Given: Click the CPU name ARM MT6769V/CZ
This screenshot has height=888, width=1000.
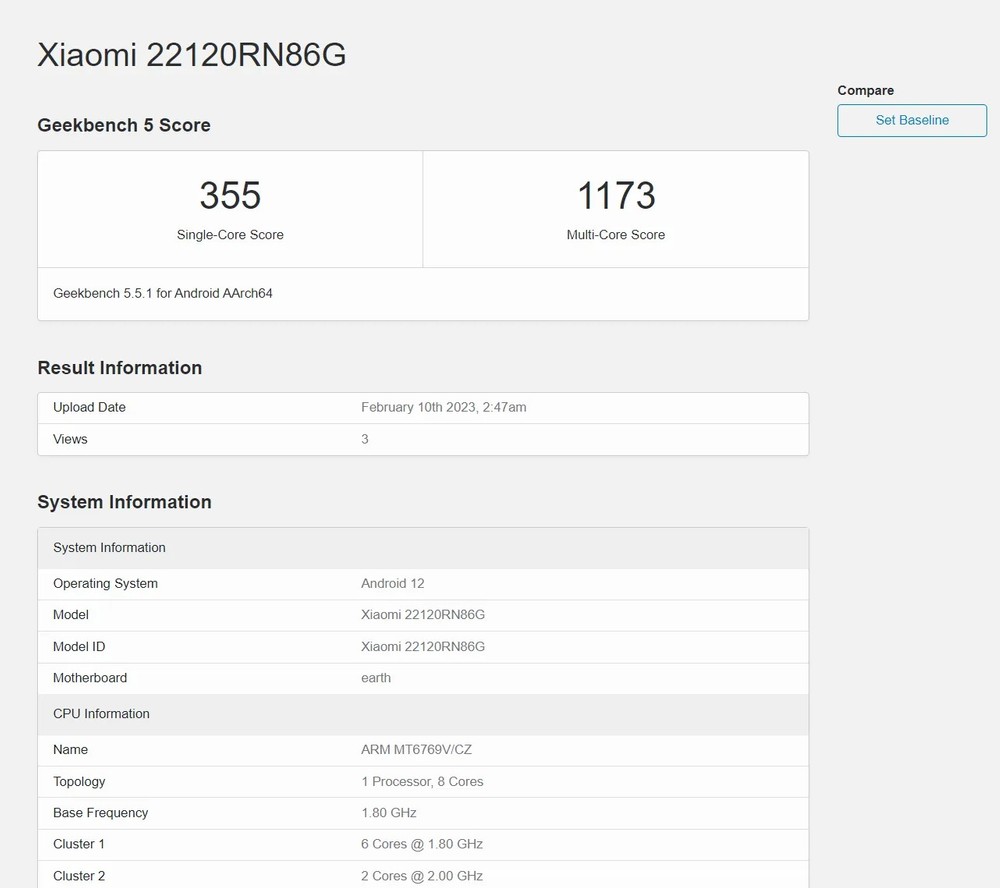Looking at the screenshot, I should pyautogui.click(x=416, y=750).
